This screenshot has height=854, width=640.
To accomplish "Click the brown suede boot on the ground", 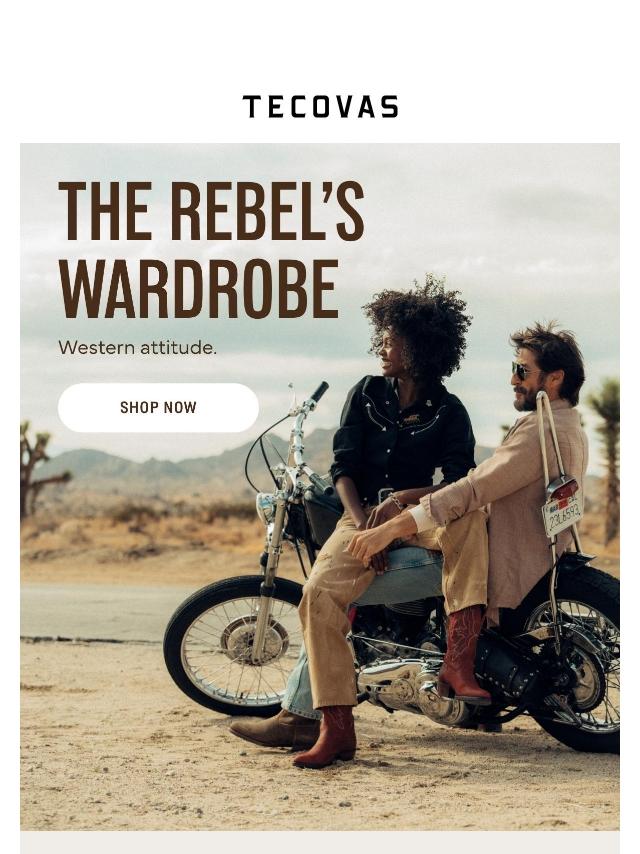I will (275, 730).
